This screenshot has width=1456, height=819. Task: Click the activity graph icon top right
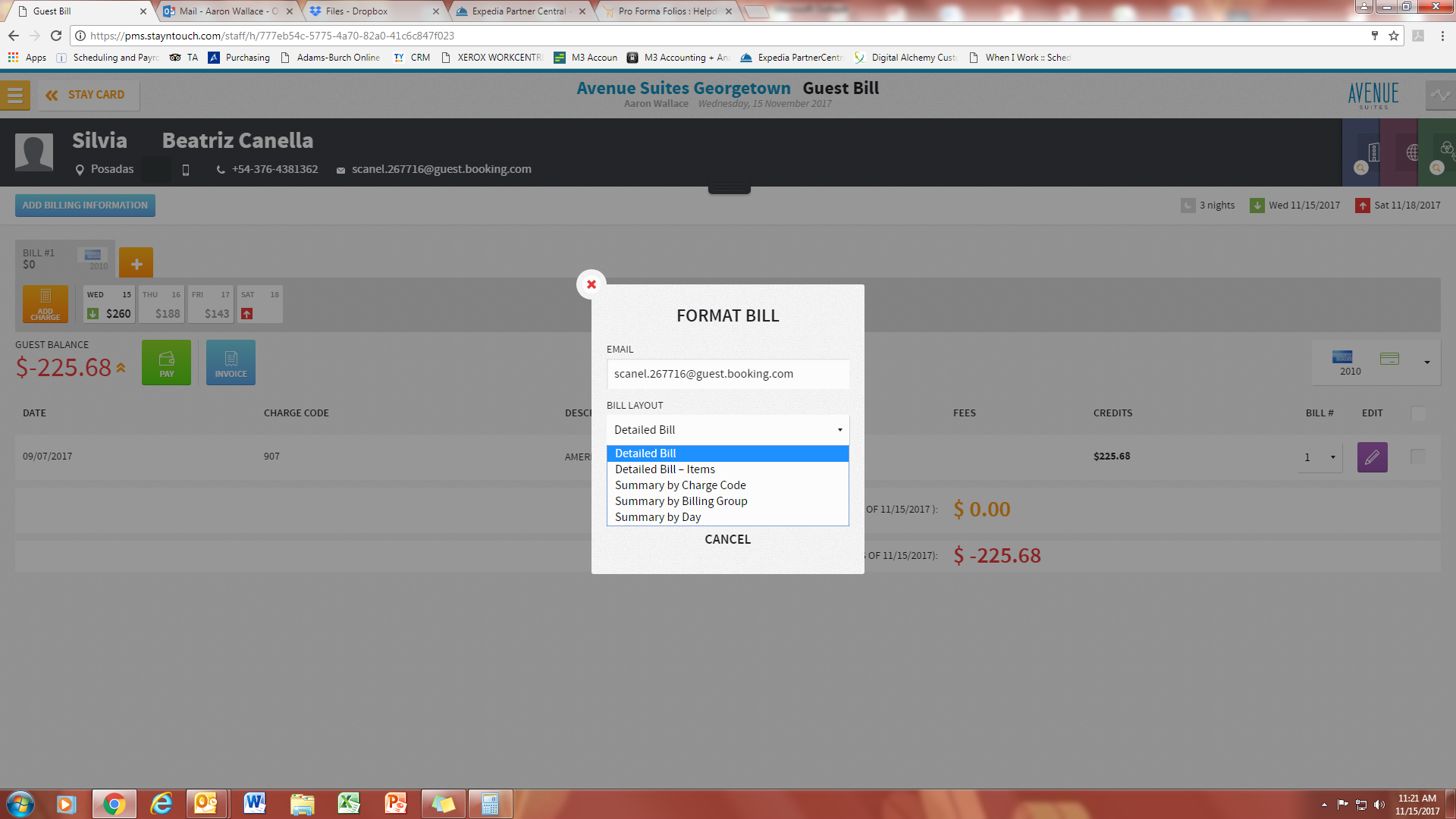1440,96
